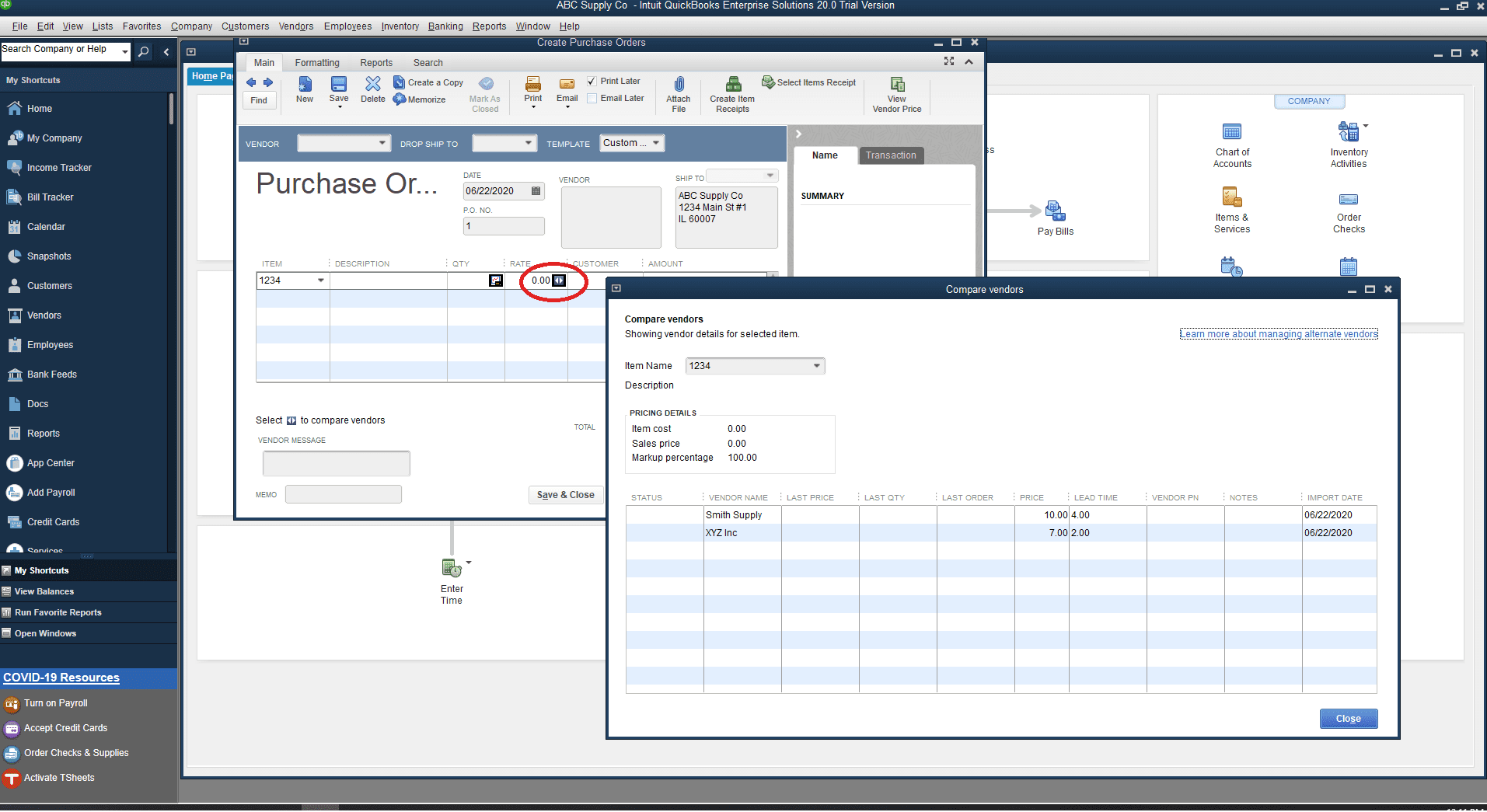Open the TEMPLATE Custom dropdown

pyautogui.click(x=655, y=143)
